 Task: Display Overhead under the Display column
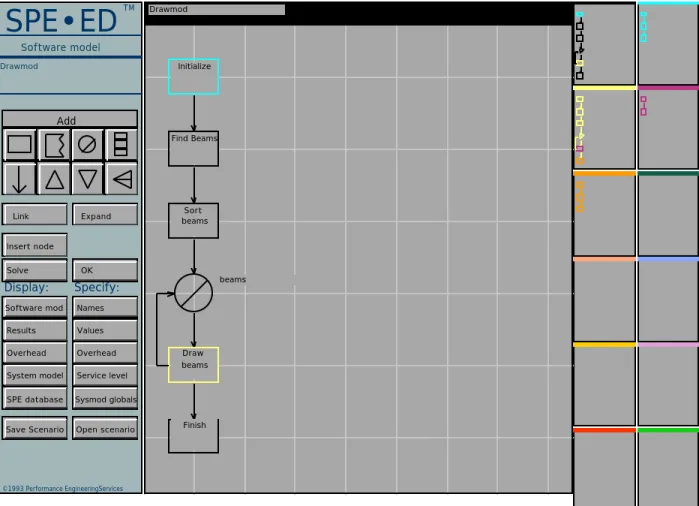[35, 353]
